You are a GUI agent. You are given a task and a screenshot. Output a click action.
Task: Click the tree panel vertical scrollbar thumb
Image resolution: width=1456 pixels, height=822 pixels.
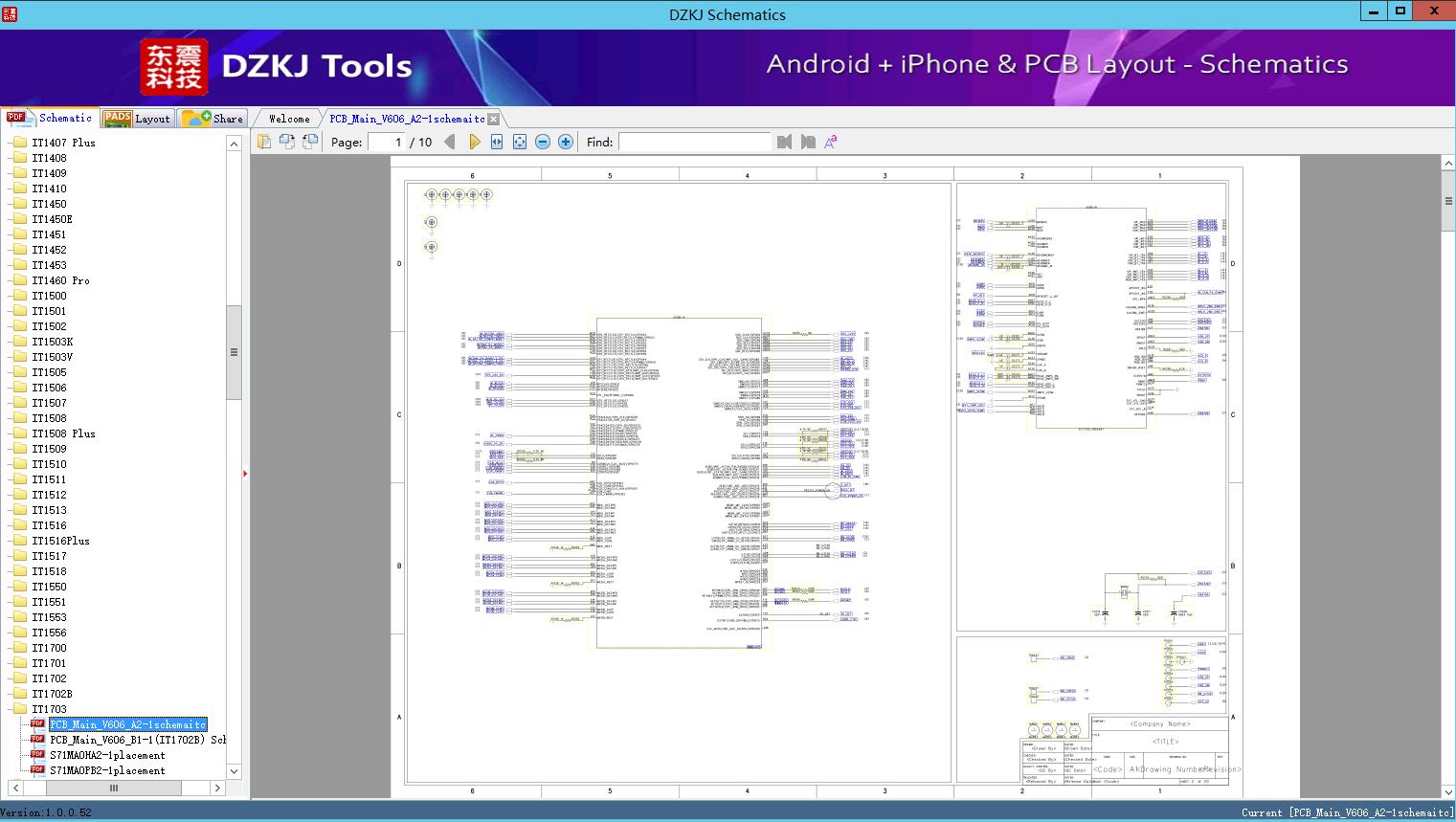(234, 352)
